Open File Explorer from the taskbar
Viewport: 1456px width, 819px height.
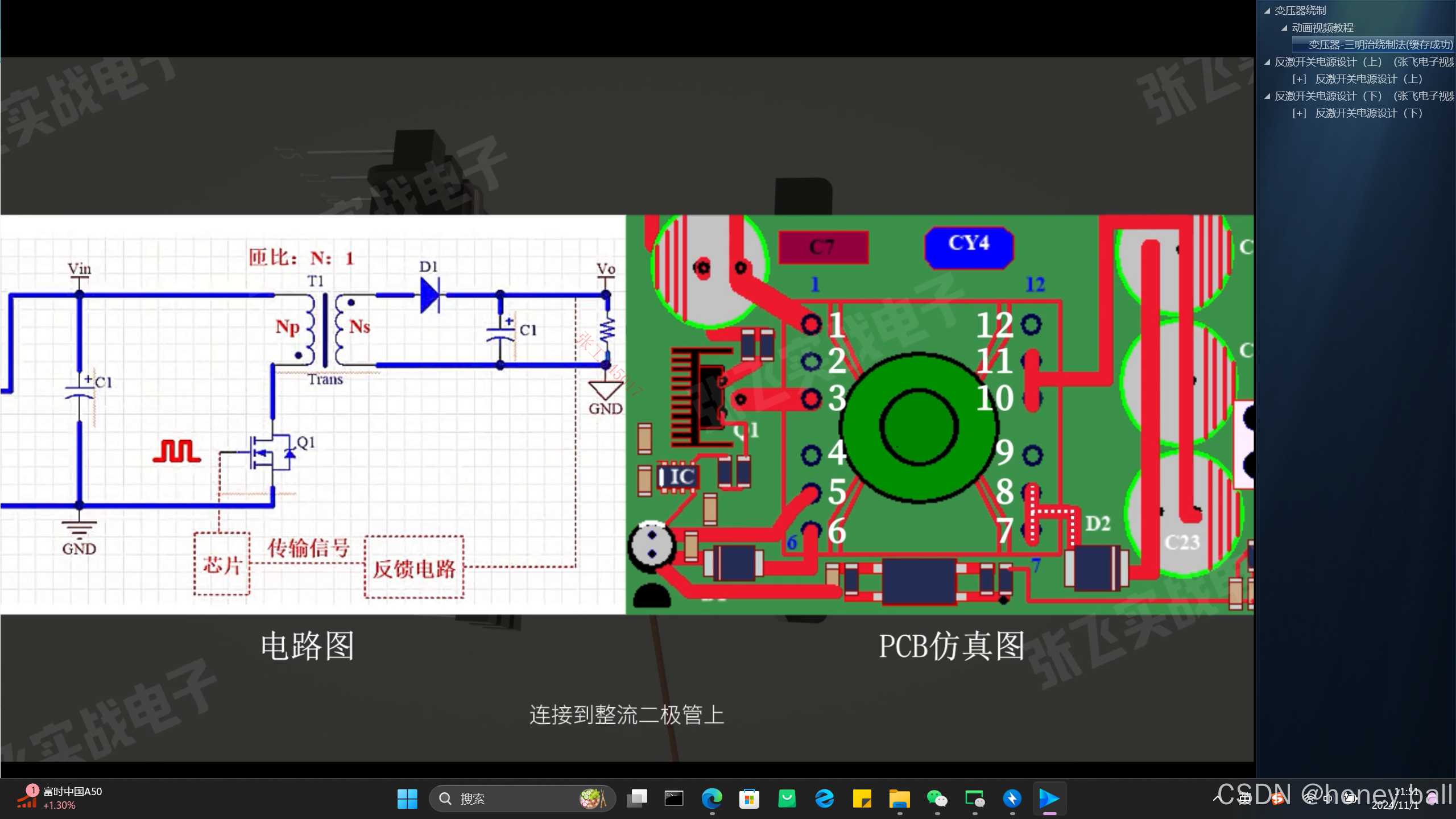coord(899,799)
